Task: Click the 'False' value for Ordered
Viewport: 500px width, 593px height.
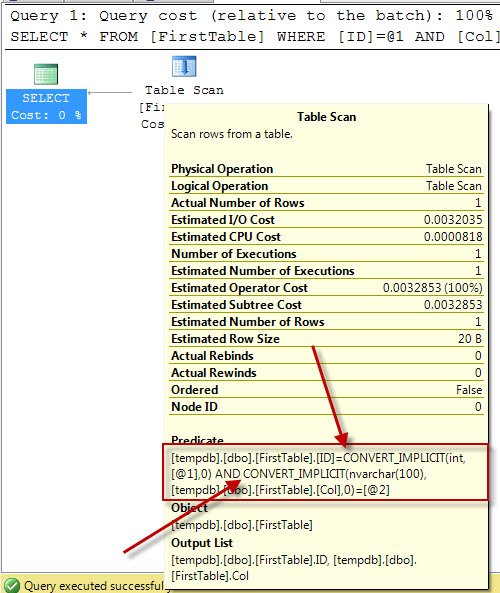Action: [469, 390]
